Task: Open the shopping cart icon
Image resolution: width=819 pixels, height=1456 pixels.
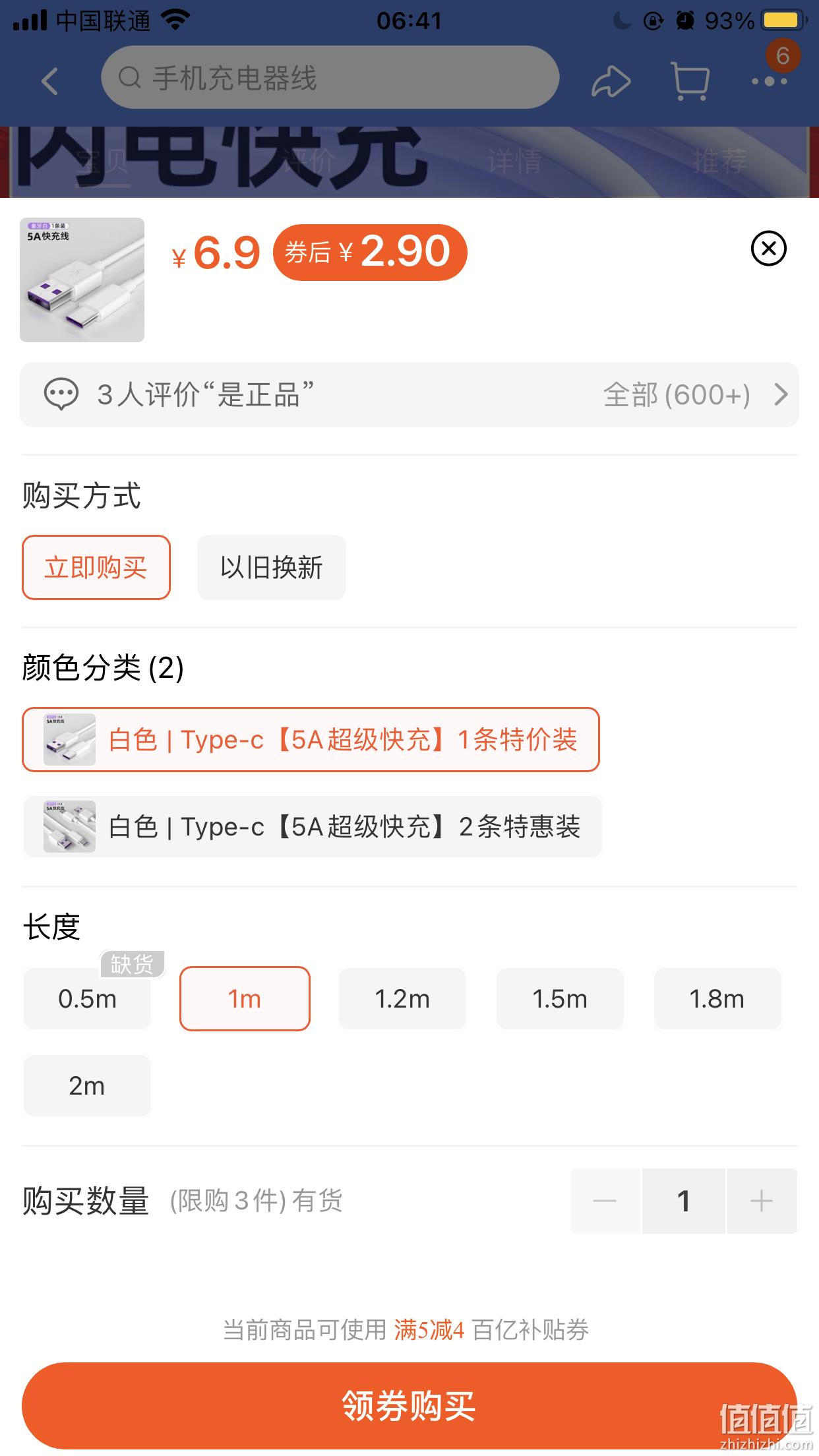Action: click(x=690, y=80)
